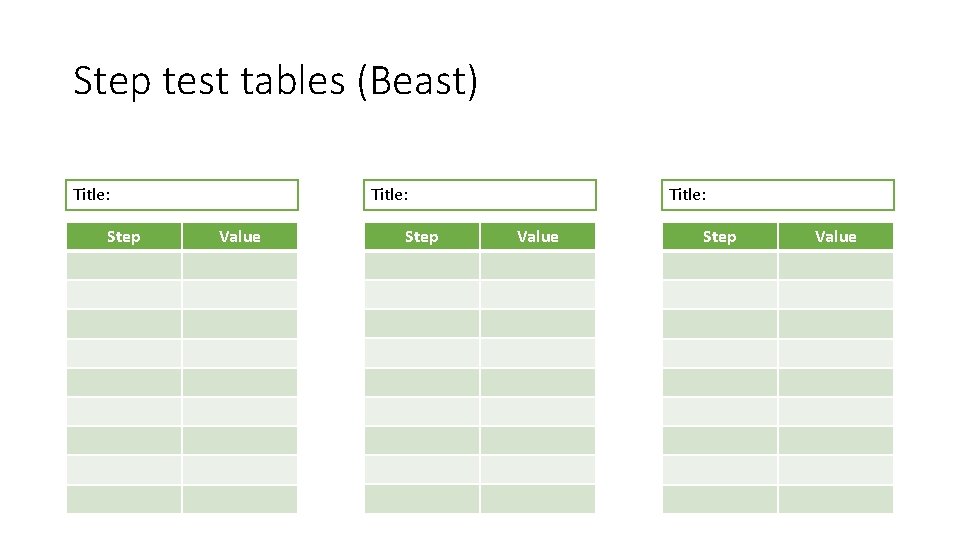Select the middle table's Title field
Viewport: 960px width, 540px height.
pos(480,195)
